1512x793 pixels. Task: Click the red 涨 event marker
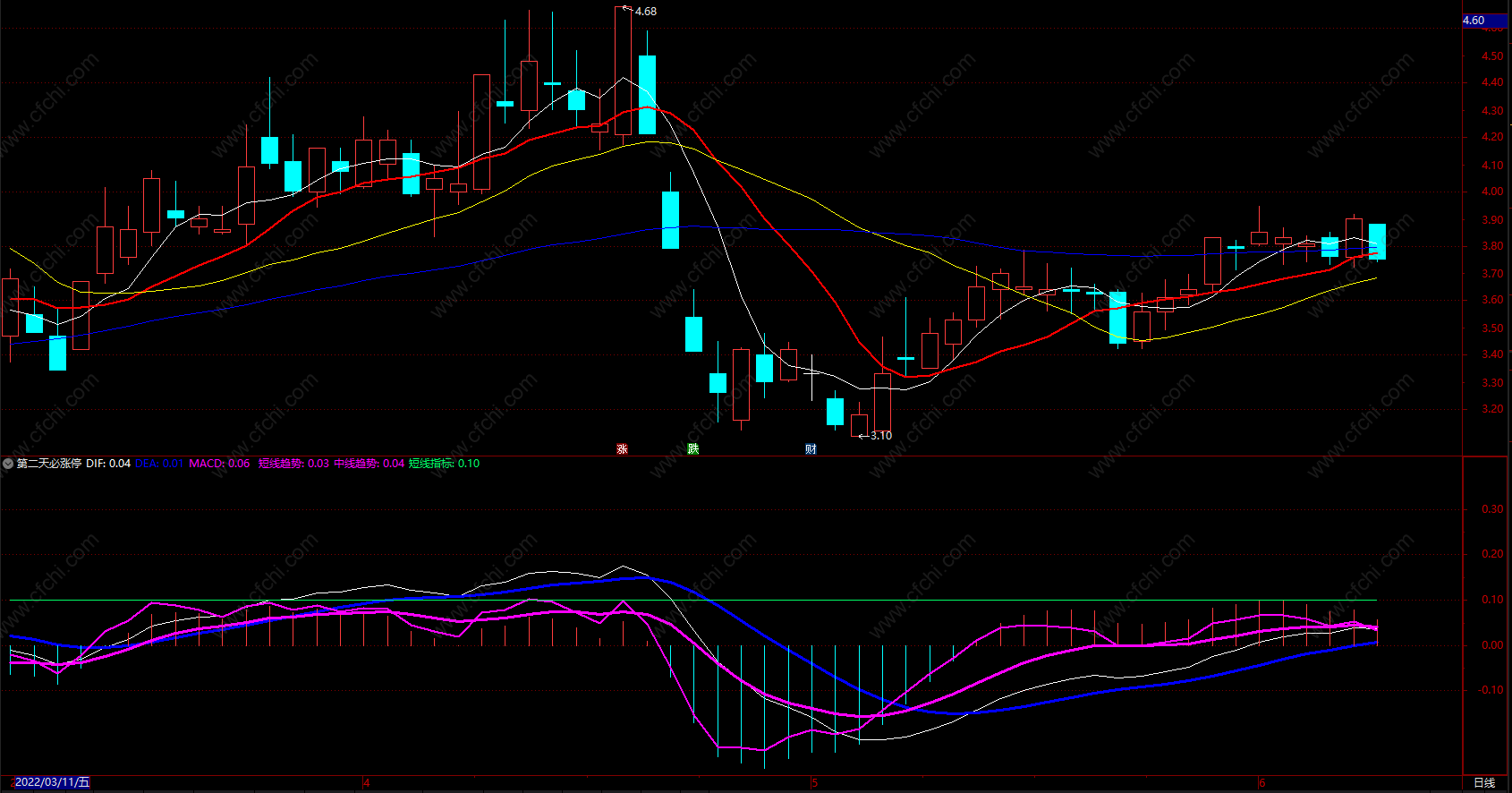tap(622, 449)
